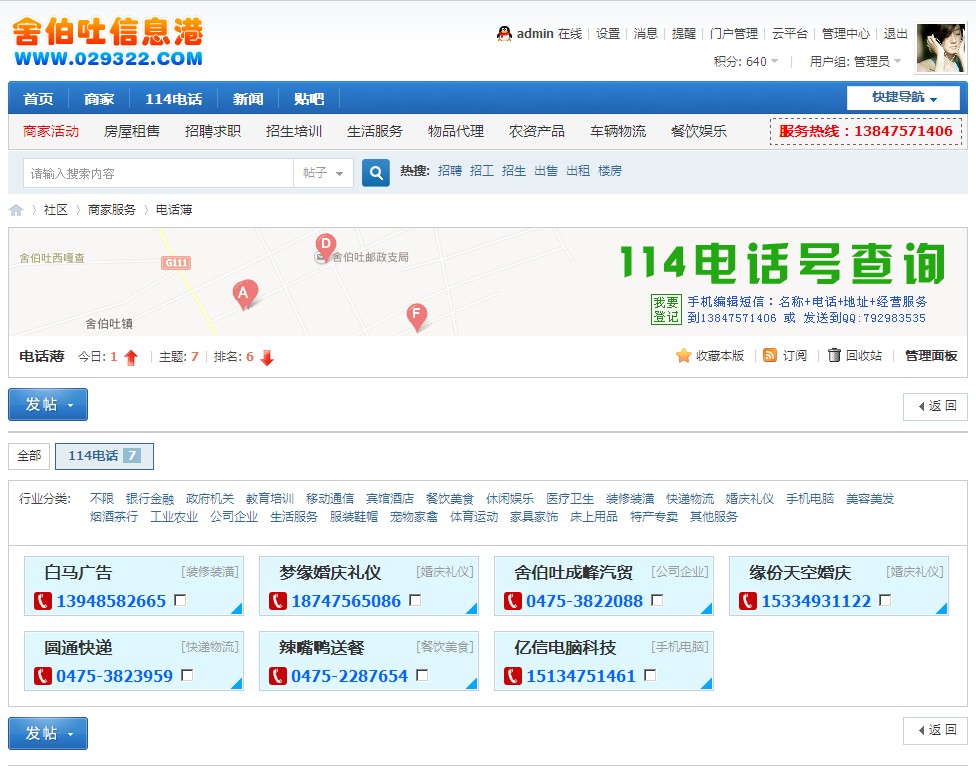
Task: Open the 贴吧 main nav tab
Action: point(309,99)
